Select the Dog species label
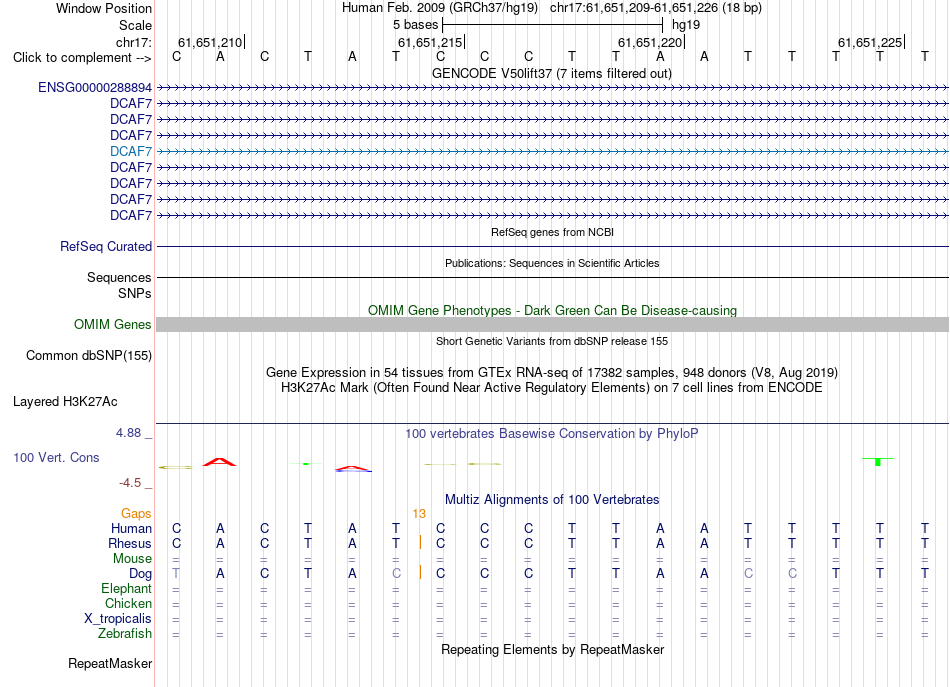This screenshot has height=687, width=950. pyautogui.click(x=140, y=574)
